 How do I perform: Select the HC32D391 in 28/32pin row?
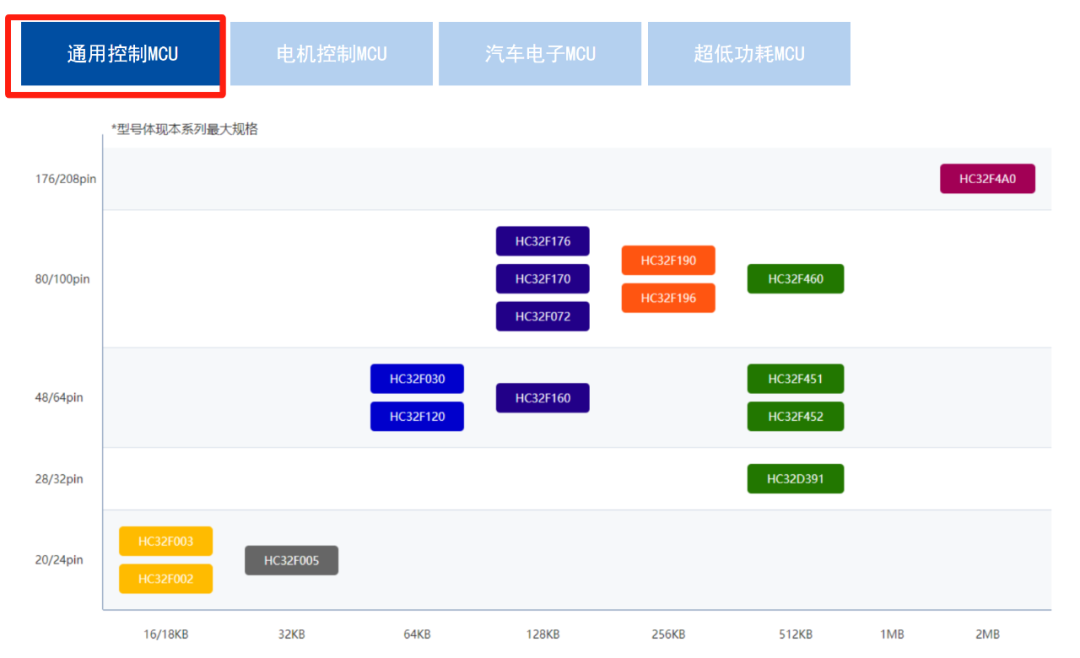pos(795,478)
